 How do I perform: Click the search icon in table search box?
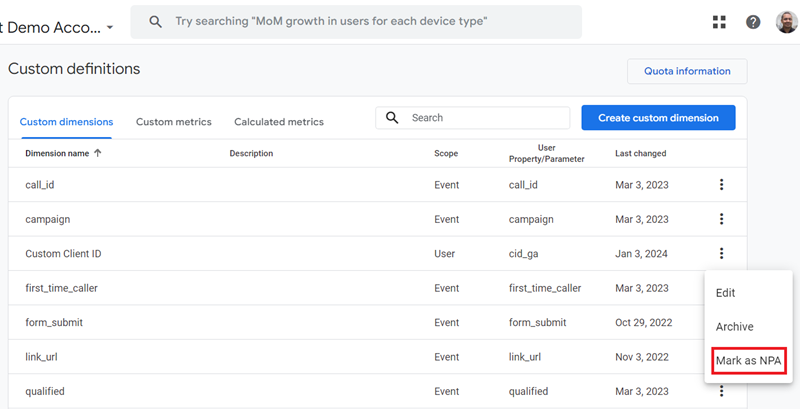(392, 118)
